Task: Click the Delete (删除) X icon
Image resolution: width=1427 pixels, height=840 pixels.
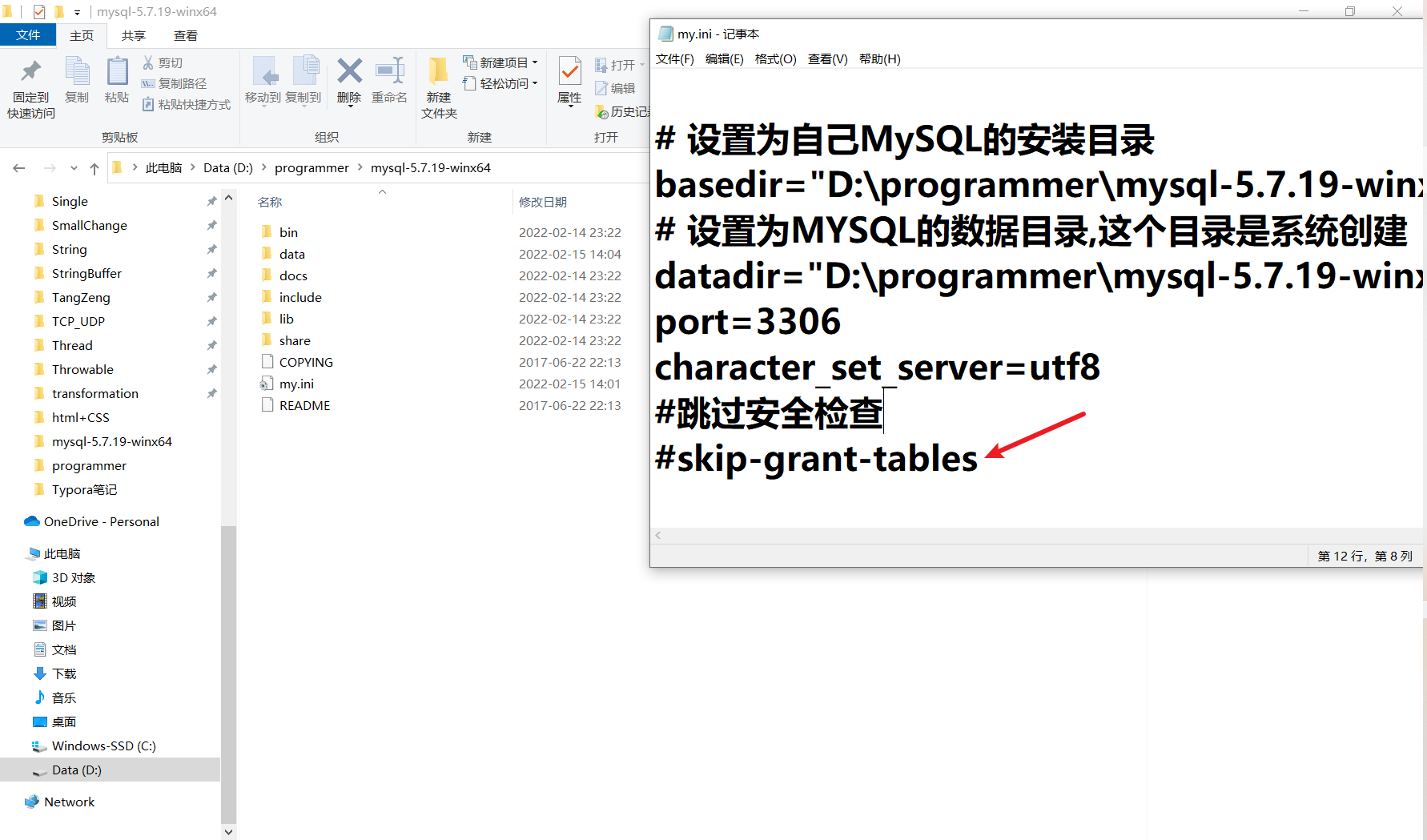Action: pyautogui.click(x=349, y=70)
